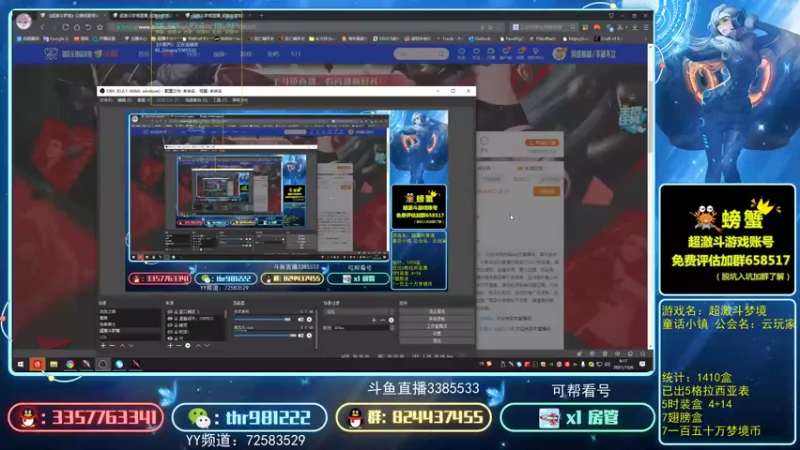Open OBS 帮助 help menu
Image resolution: width=800 pixels, height=450 pixels.
point(240,100)
